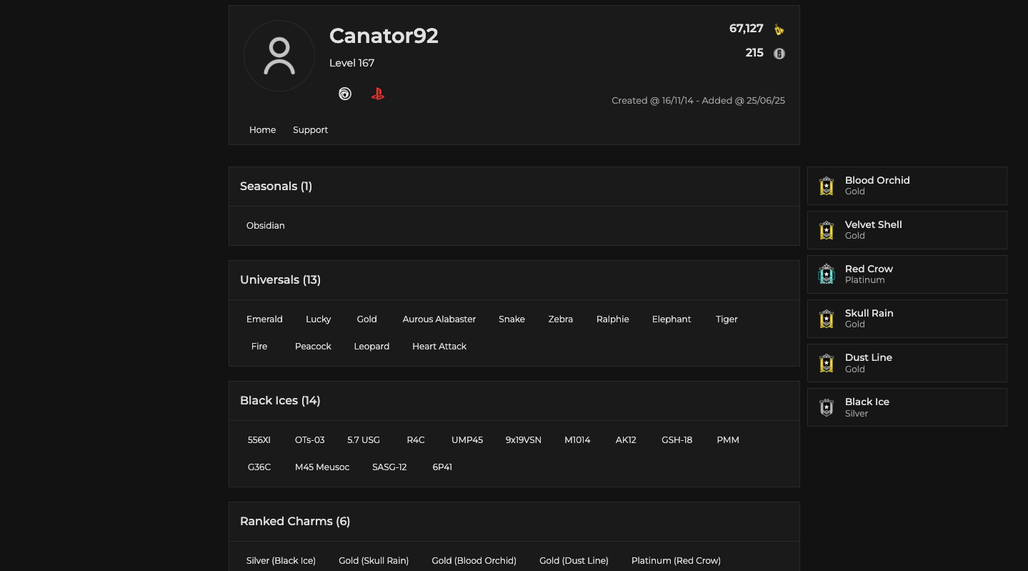This screenshot has width=1028, height=571.
Task: Select the Leopard universal skin
Action: [x=372, y=346]
